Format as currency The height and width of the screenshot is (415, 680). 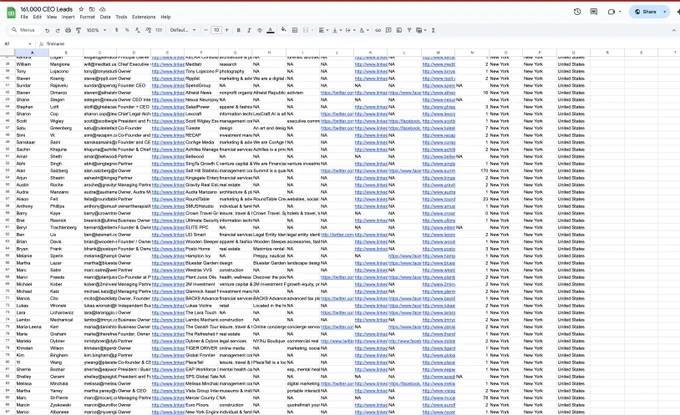[x=116, y=30]
